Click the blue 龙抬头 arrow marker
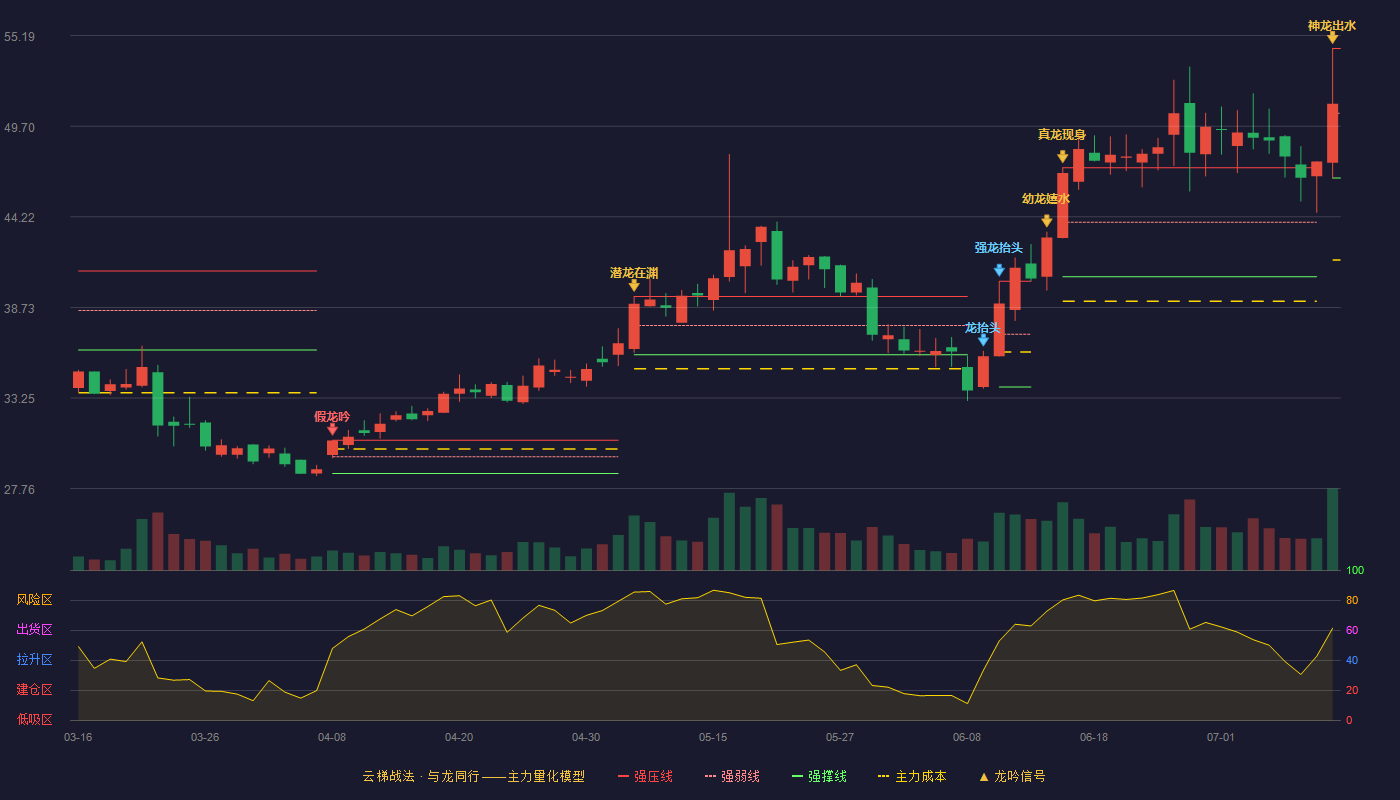1400x800 pixels. (x=983, y=341)
